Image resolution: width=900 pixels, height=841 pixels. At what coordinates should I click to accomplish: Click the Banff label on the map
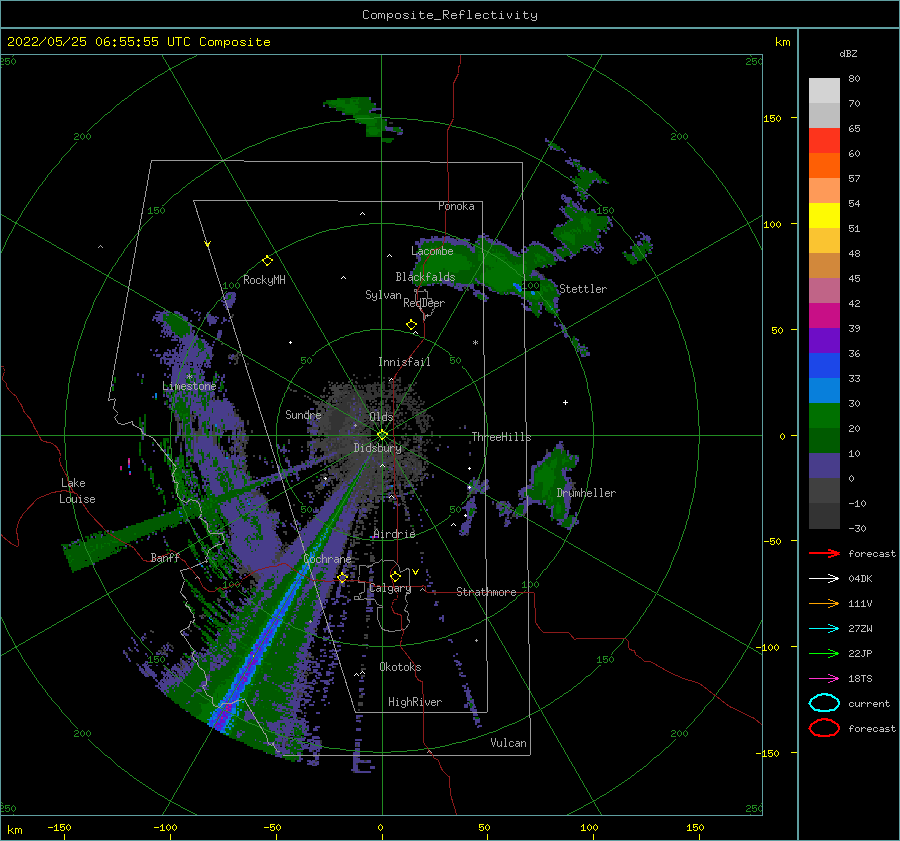tap(165, 557)
